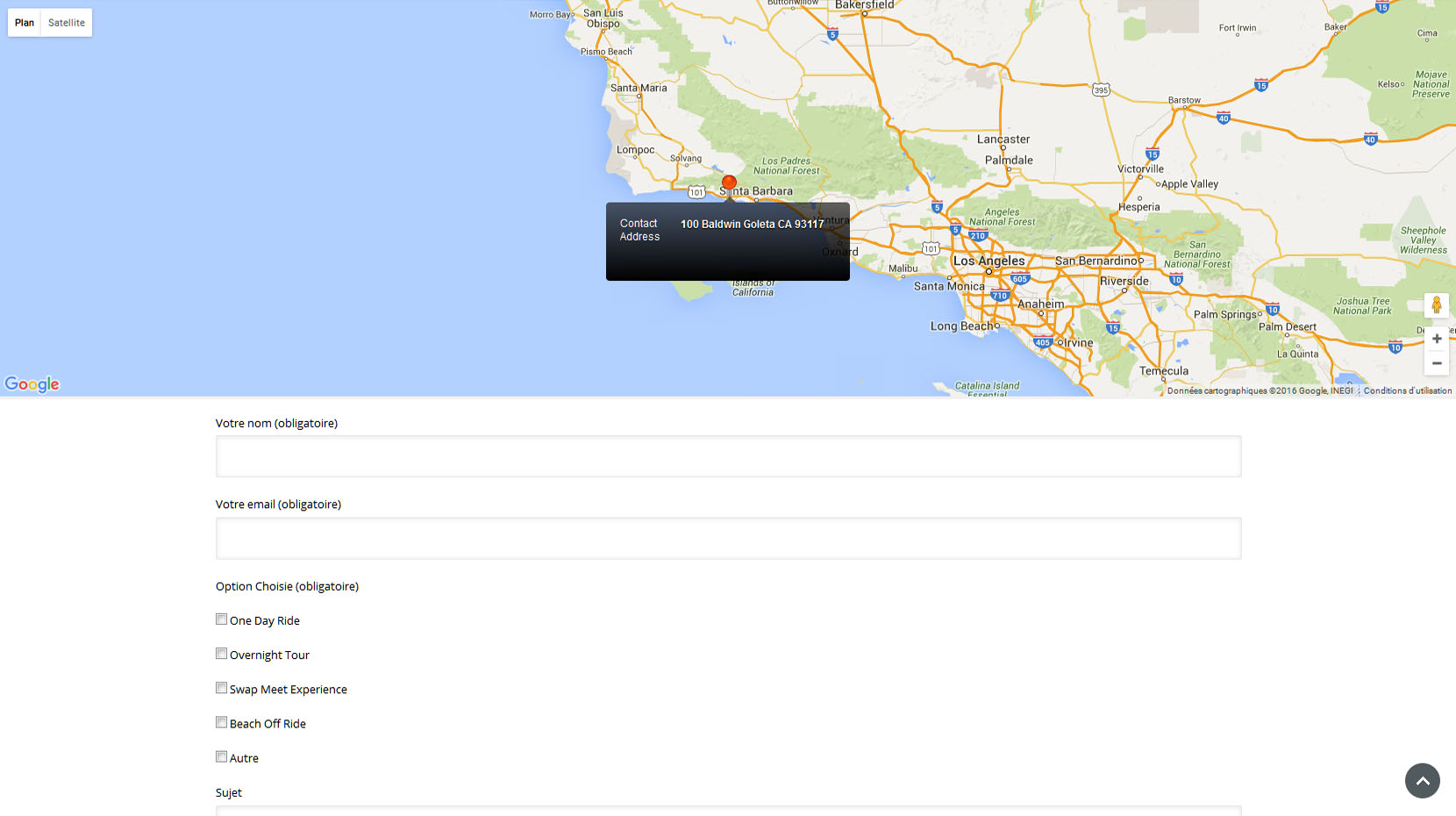Zoom out the map with minus button
The height and width of the screenshot is (816, 1456).
1437,363
